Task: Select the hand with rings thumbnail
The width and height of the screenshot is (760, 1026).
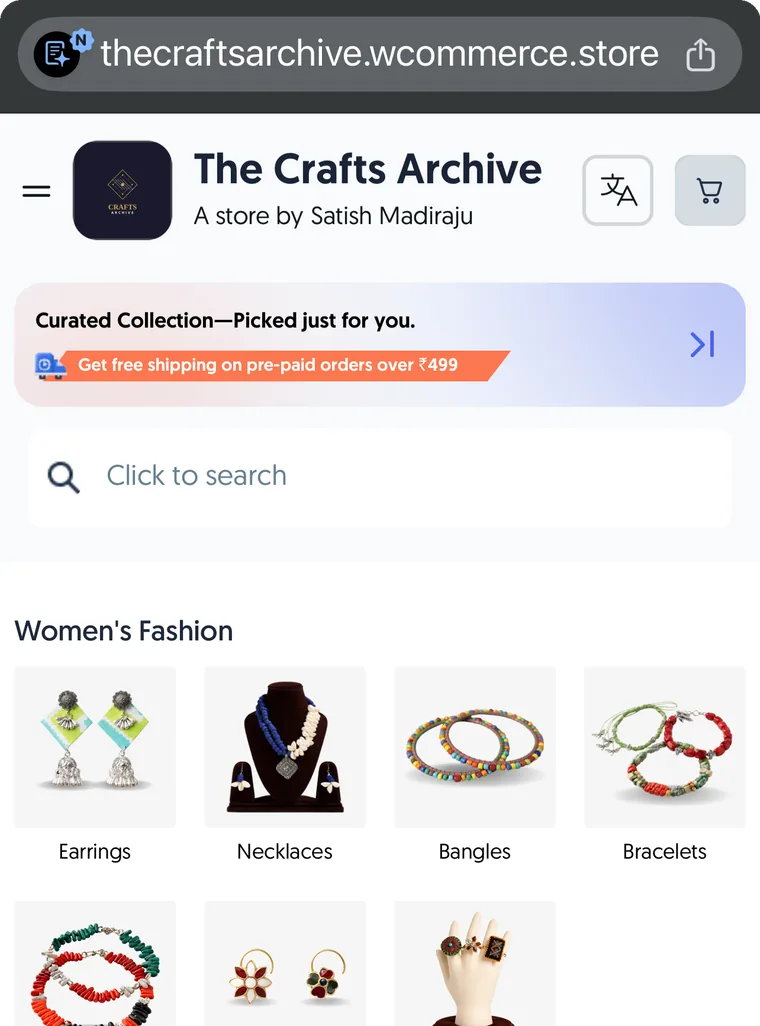Action: click(475, 963)
